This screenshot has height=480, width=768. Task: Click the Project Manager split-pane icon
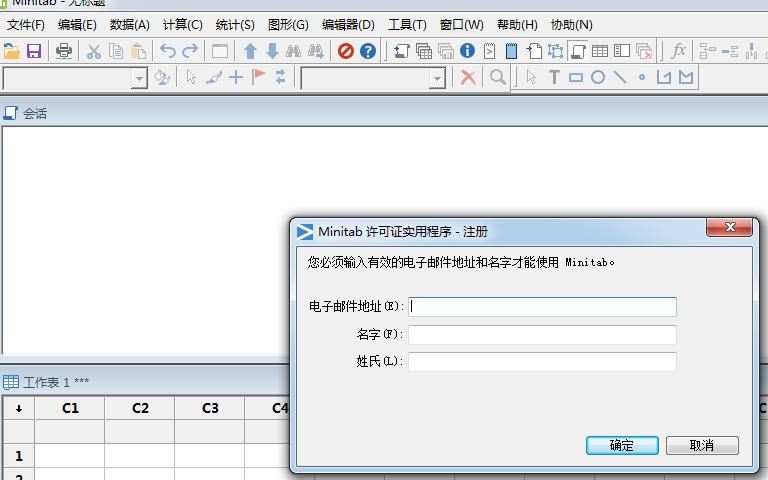pos(622,51)
